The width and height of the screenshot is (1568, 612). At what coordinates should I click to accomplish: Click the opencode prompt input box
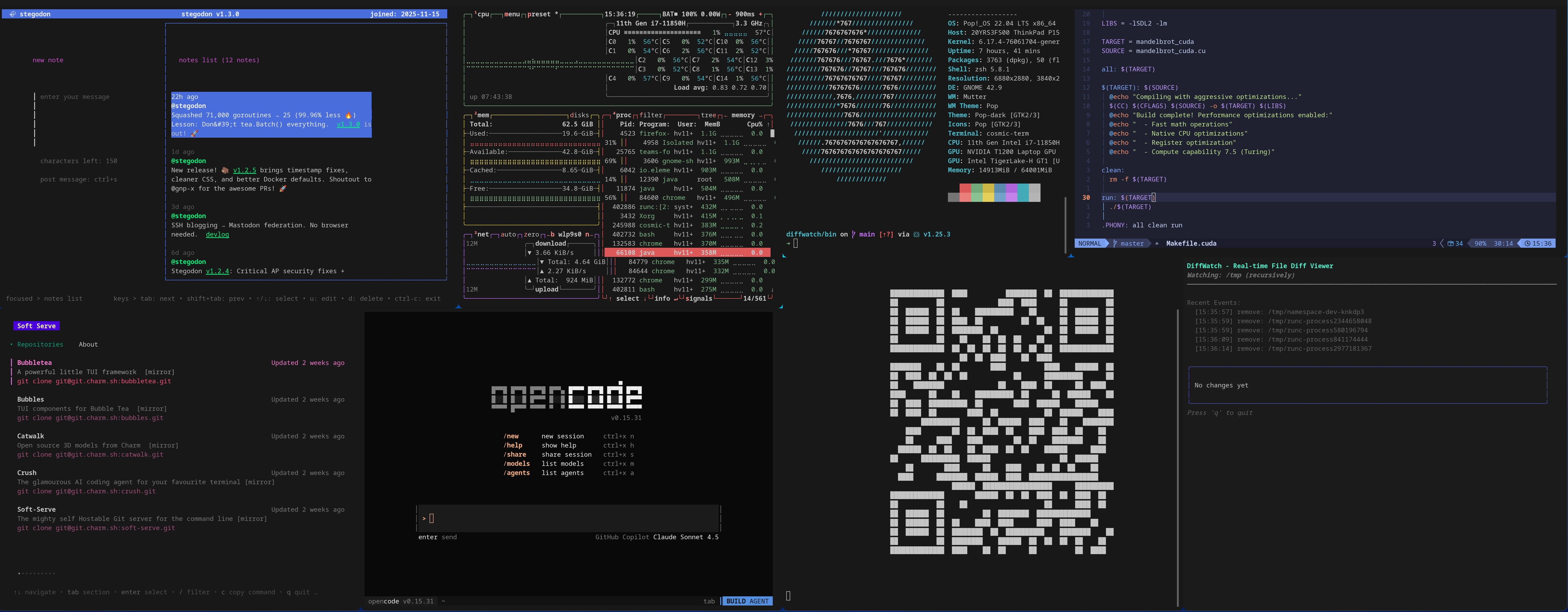[568, 518]
